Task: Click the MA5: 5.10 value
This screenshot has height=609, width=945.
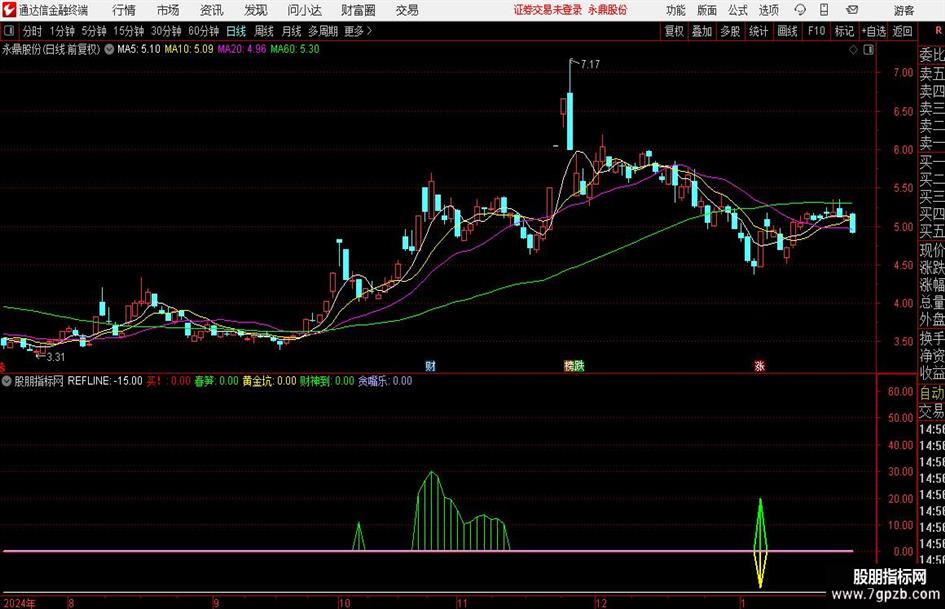Action: (x=139, y=49)
